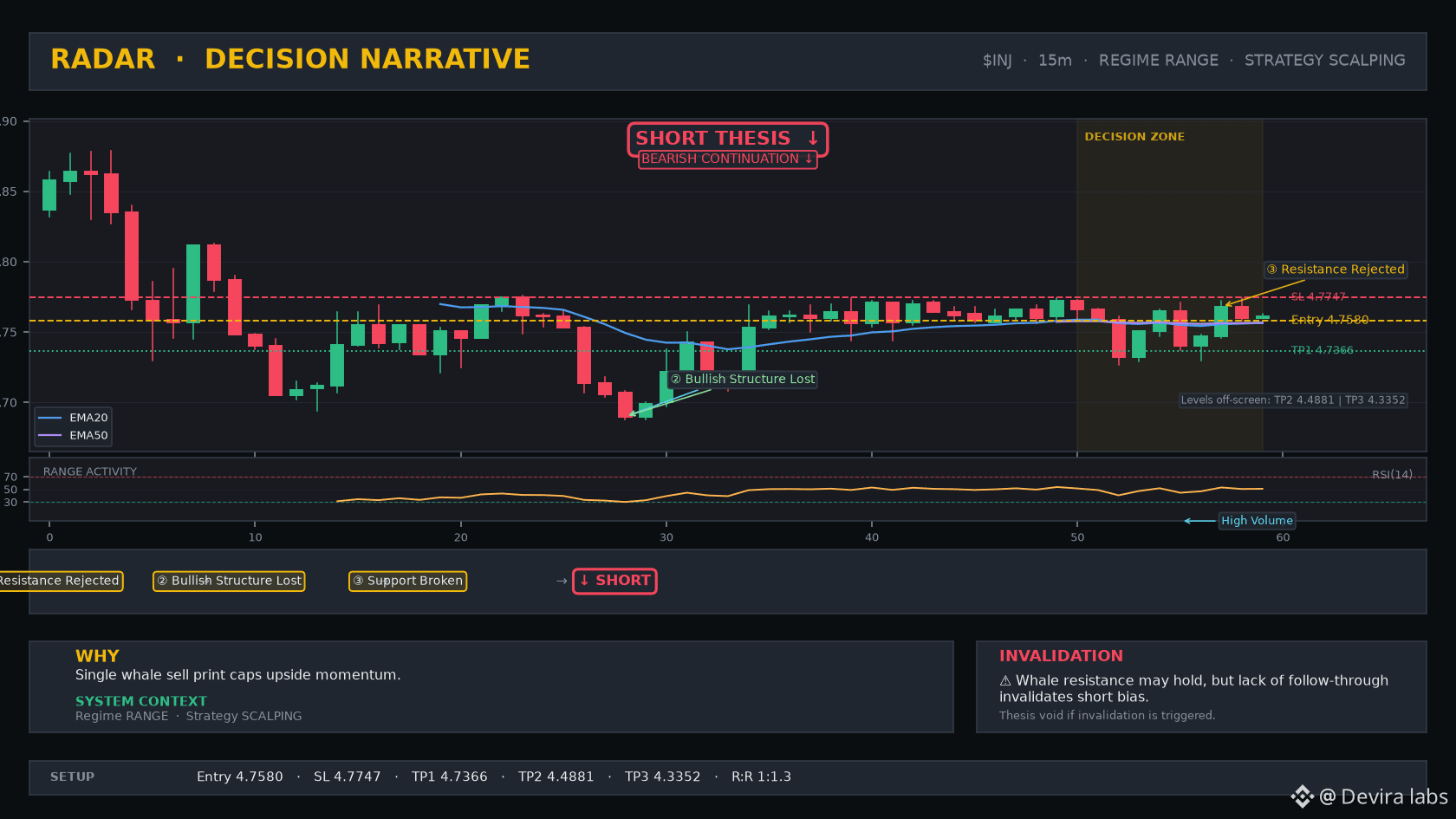1456x819 pixels.
Task: Click TP1 4.7366 in the setup bar
Action: click(449, 777)
